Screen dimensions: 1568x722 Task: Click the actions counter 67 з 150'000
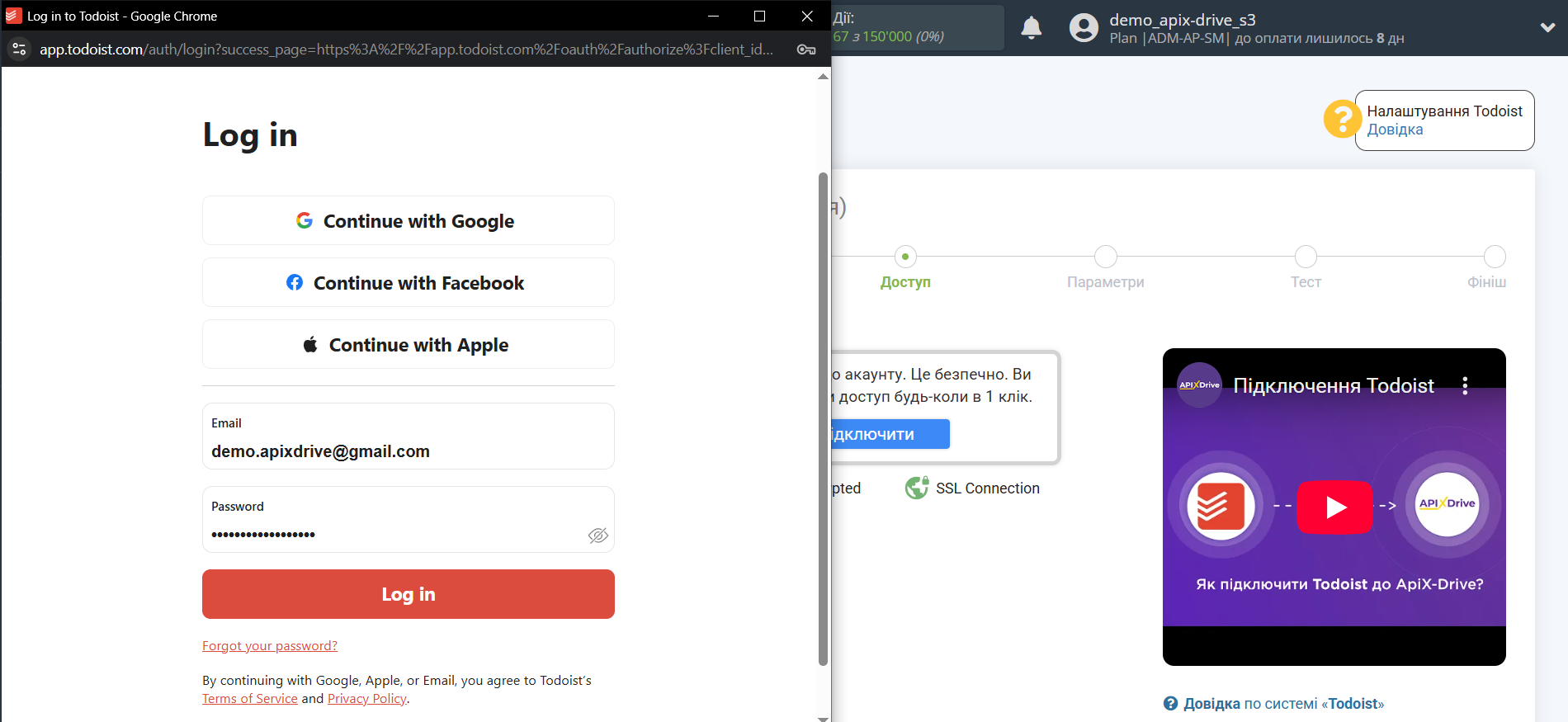[889, 36]
